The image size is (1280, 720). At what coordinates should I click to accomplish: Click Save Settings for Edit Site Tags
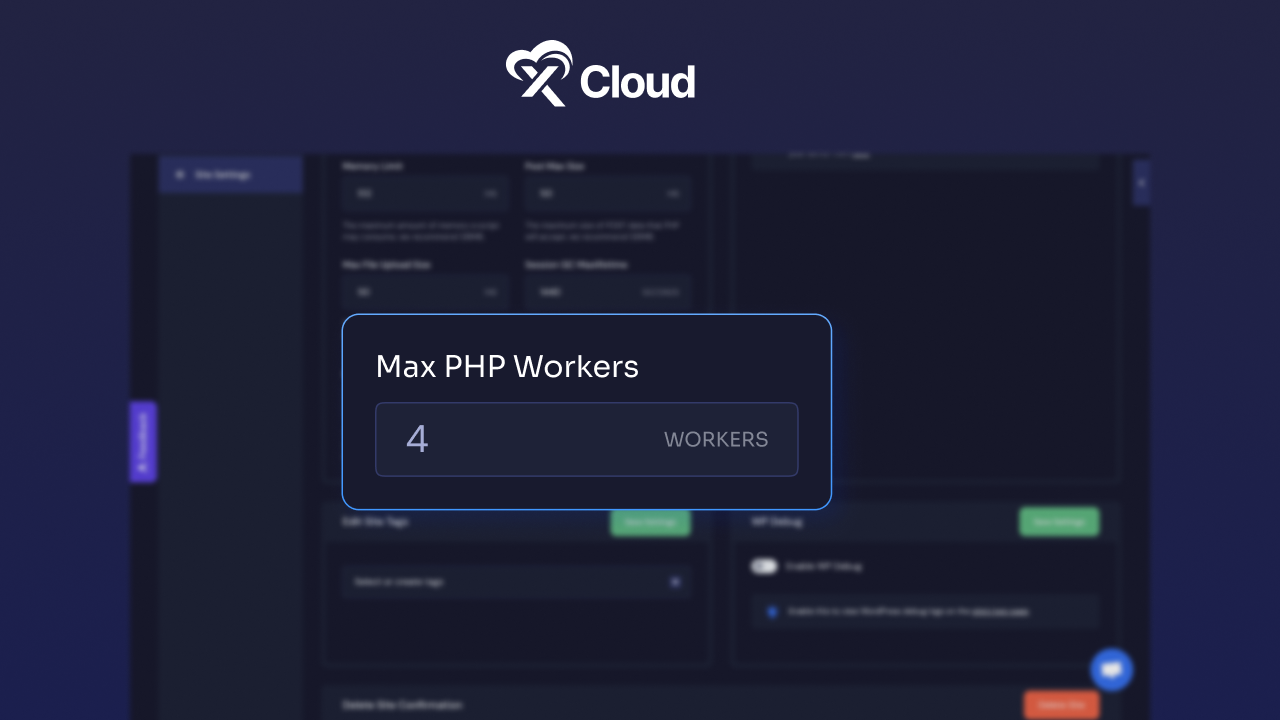[x=650, y=522]
